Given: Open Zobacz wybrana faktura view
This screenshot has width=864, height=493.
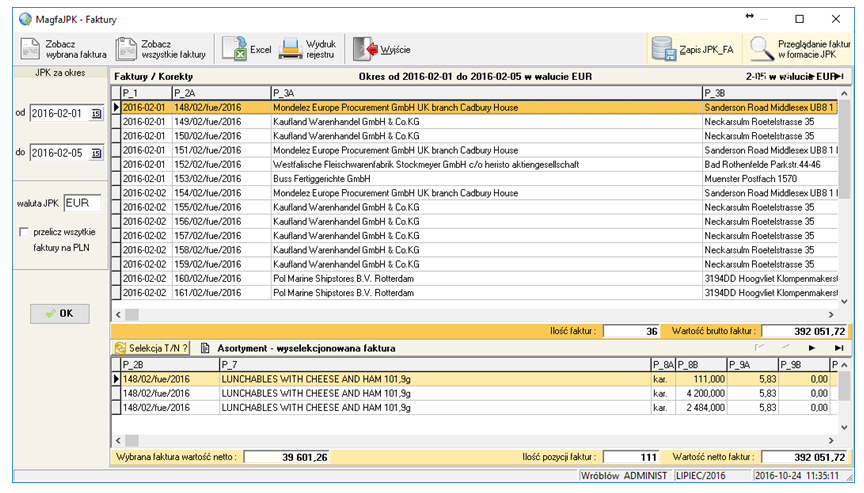Looking at the screenshot, I should click(63, 49).
